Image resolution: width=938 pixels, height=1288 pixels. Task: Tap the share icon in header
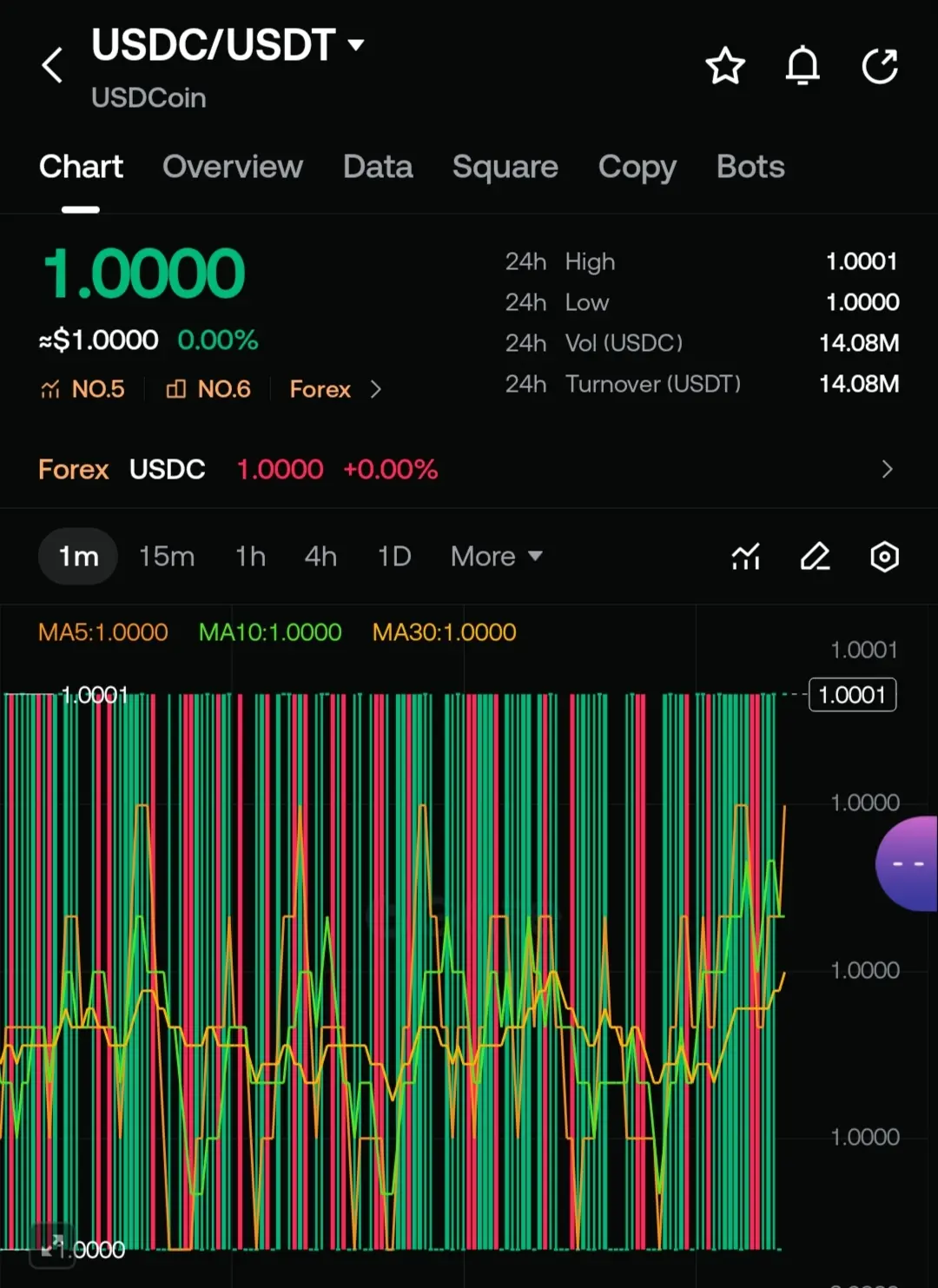[x=880, y=66]
